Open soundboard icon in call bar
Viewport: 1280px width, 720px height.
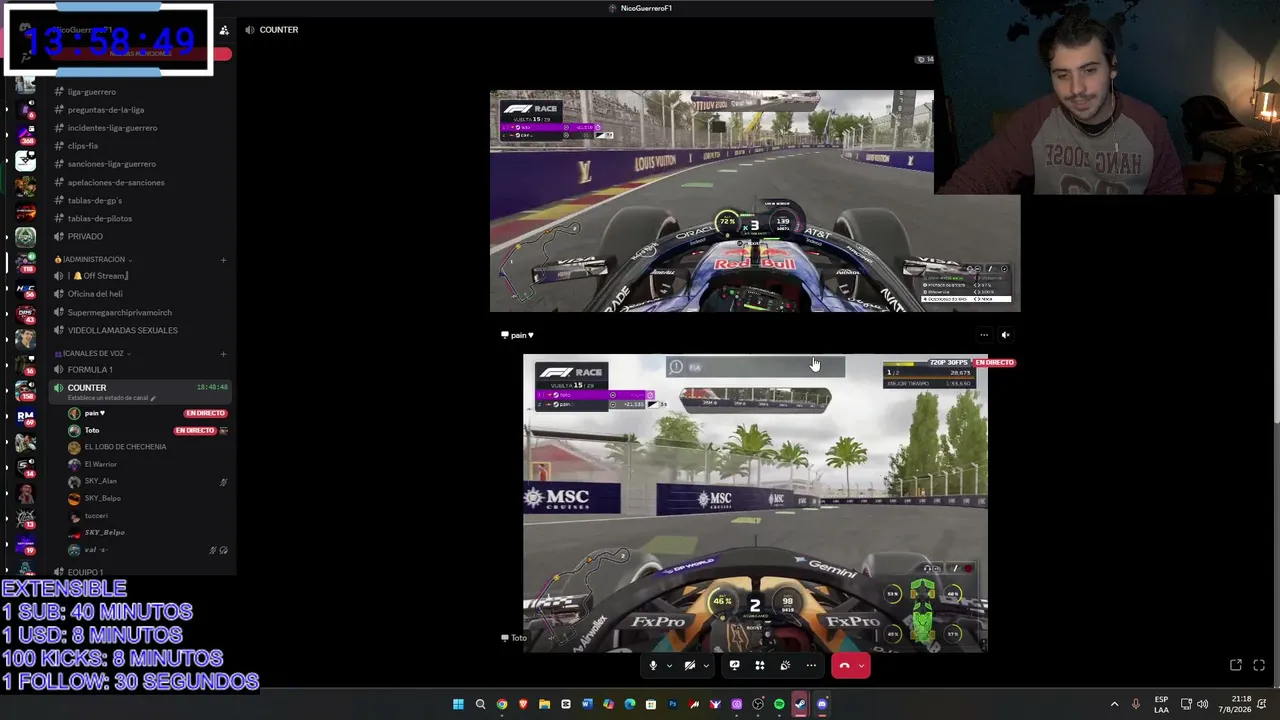pyautogui.click(x=785, y=665)
